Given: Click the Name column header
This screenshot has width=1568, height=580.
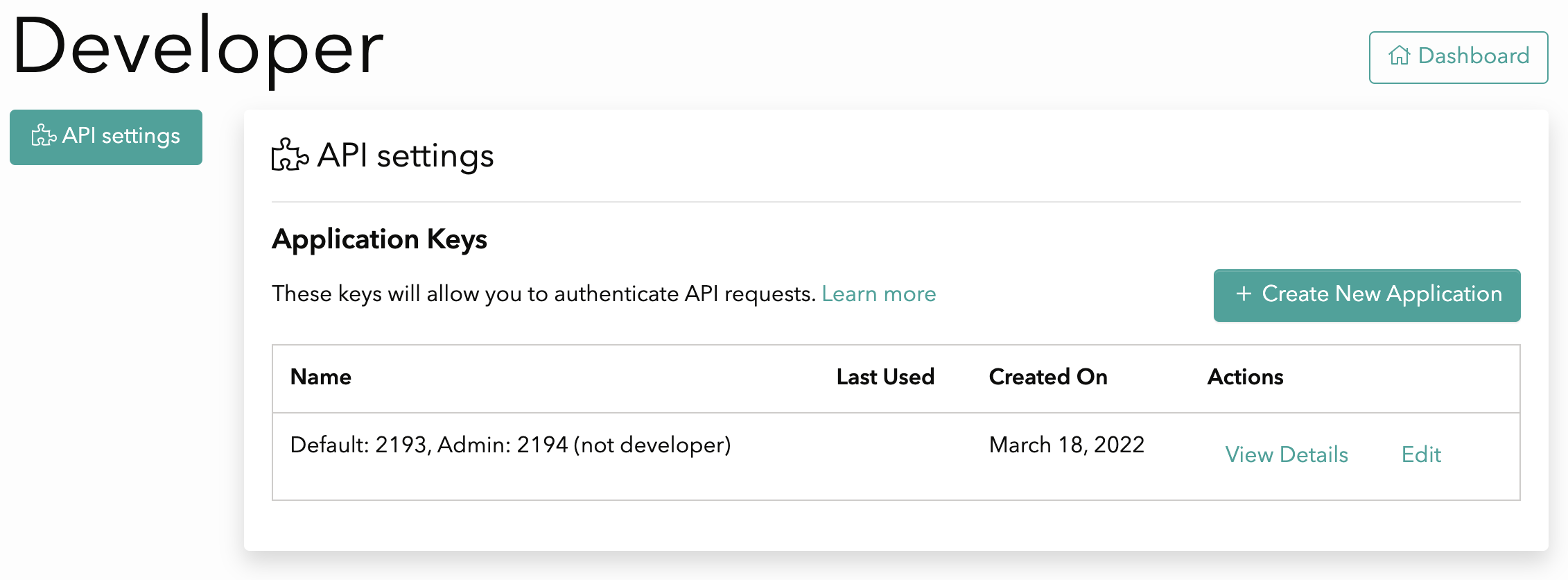Looking at the screenshot, I should 321,377.
